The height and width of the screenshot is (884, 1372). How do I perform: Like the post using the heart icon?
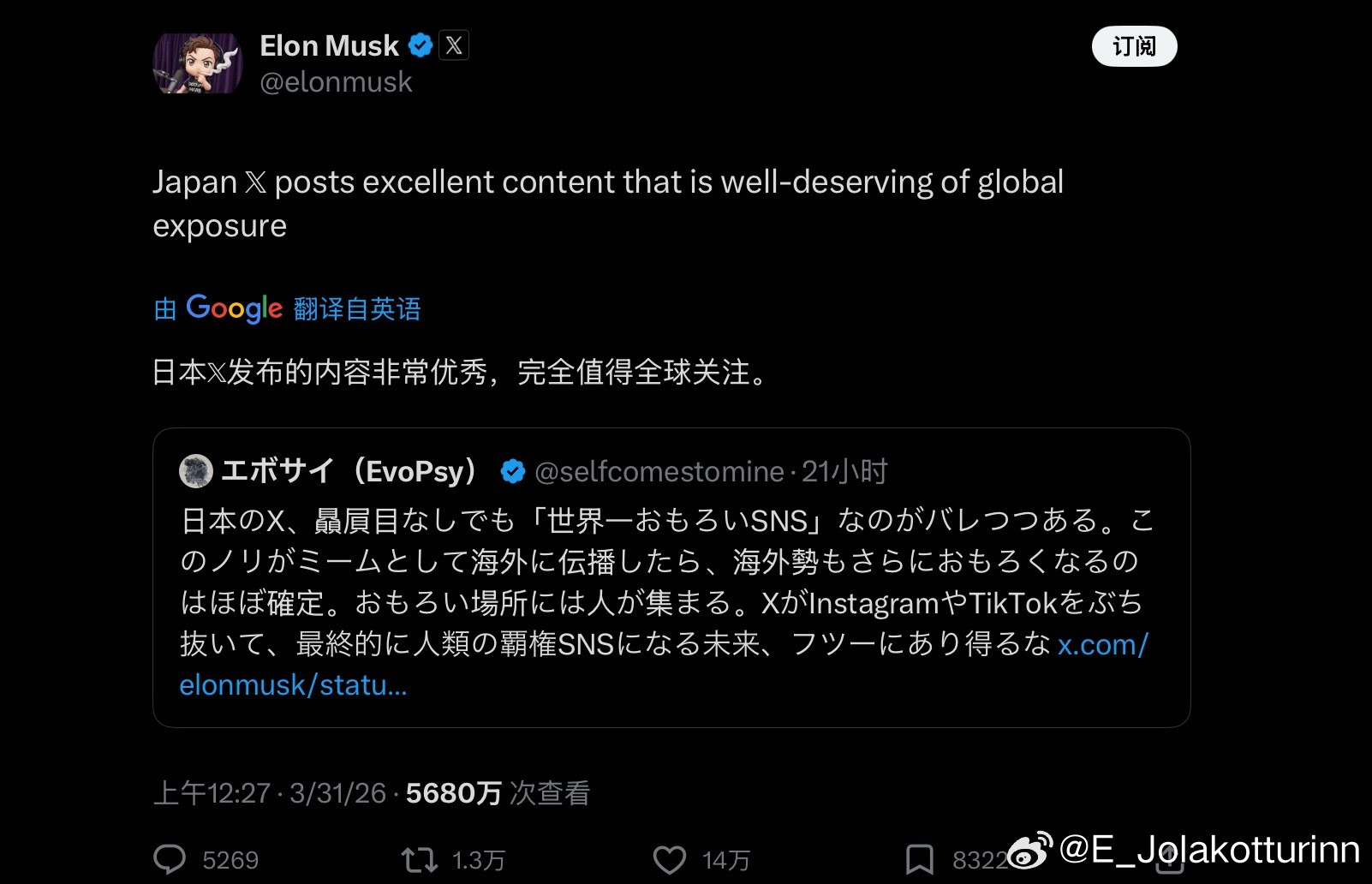669,859
